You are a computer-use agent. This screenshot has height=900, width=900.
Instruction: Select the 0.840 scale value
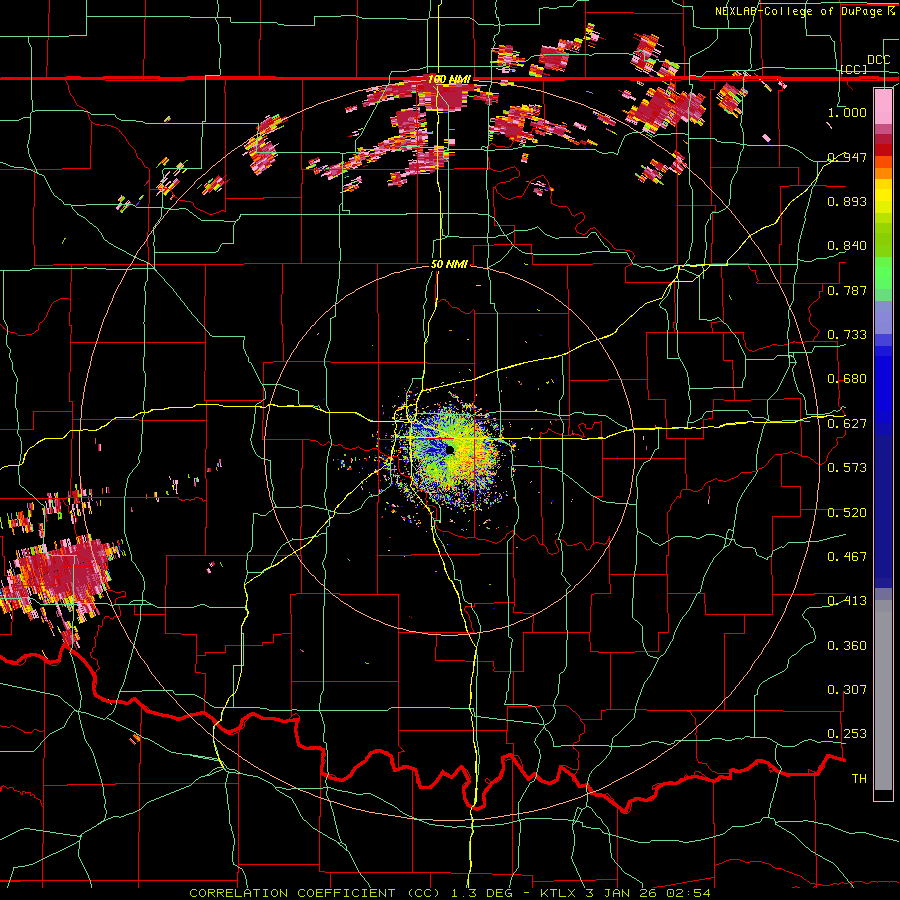pyautogui.click(x=847, y=246)
